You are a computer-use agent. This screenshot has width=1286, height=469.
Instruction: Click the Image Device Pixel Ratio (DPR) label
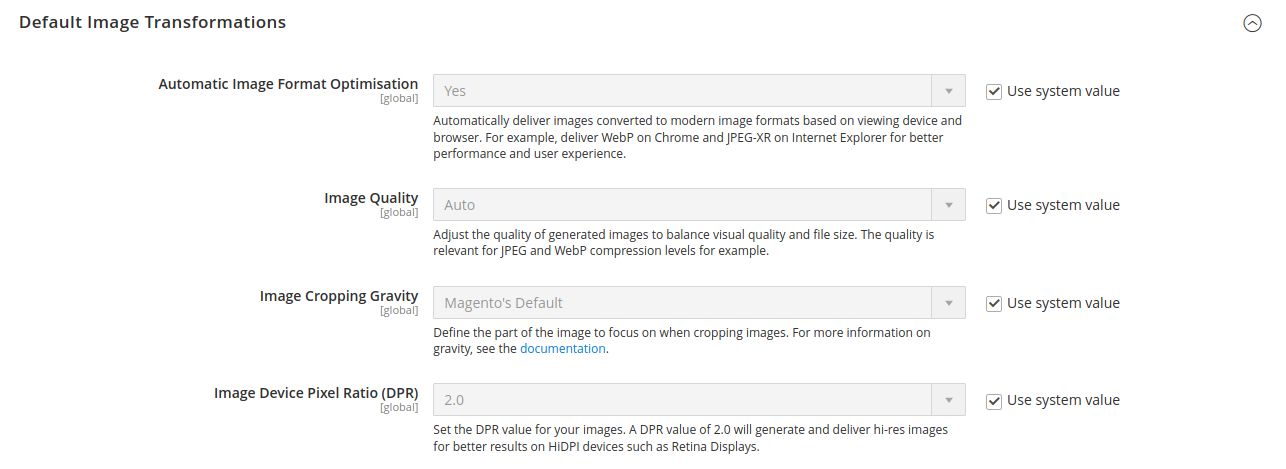tap(315, 393)
